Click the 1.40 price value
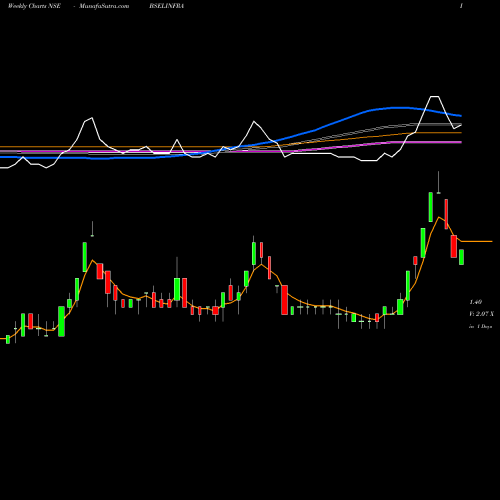Viewport: 500px width, 500px height. coord(476,302)
